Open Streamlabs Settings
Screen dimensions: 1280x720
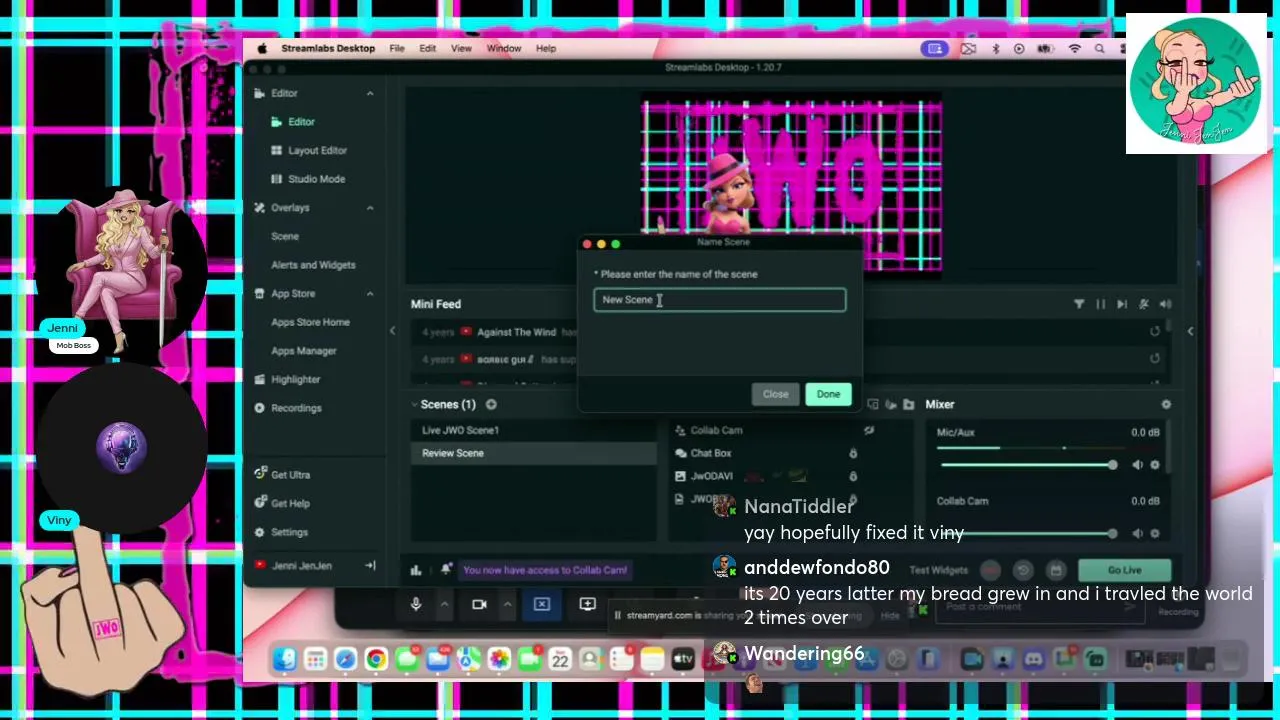289,532
